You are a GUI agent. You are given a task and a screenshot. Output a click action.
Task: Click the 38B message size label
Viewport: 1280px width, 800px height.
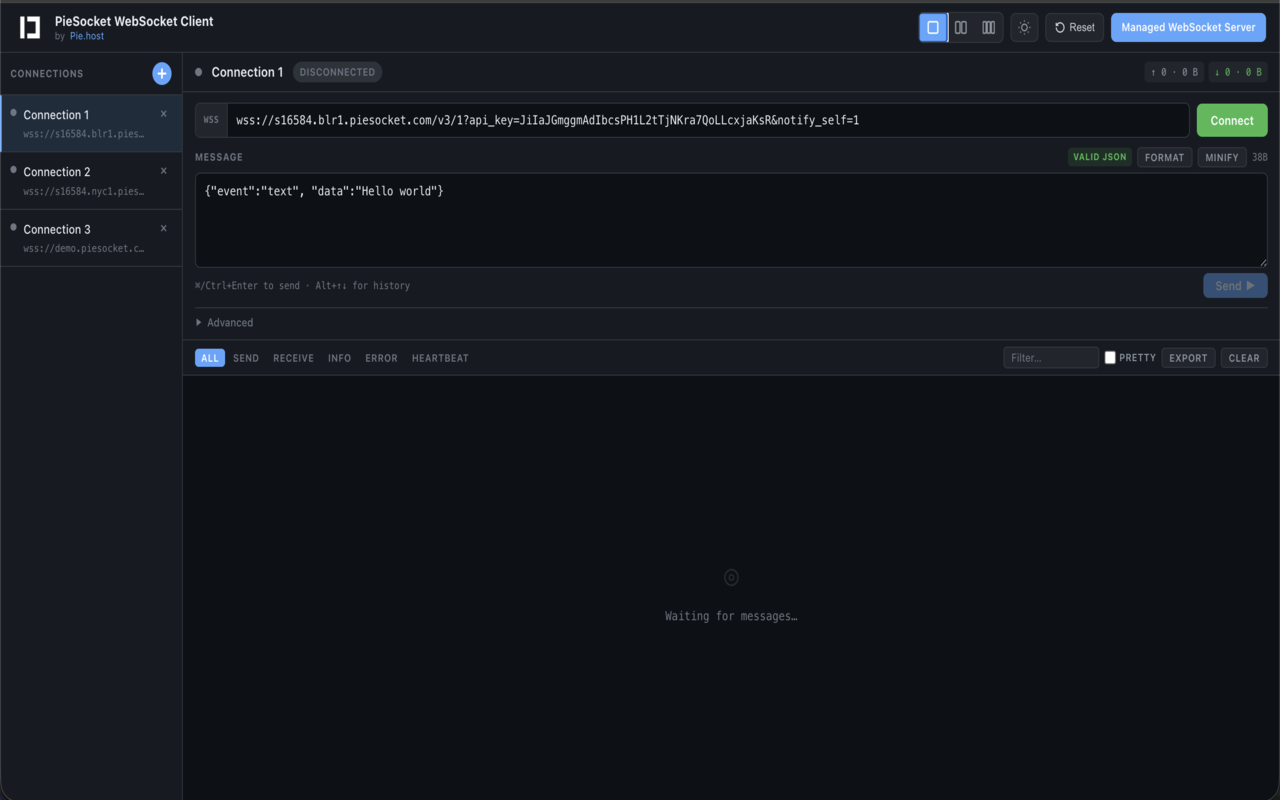[x=1260, y=157]
